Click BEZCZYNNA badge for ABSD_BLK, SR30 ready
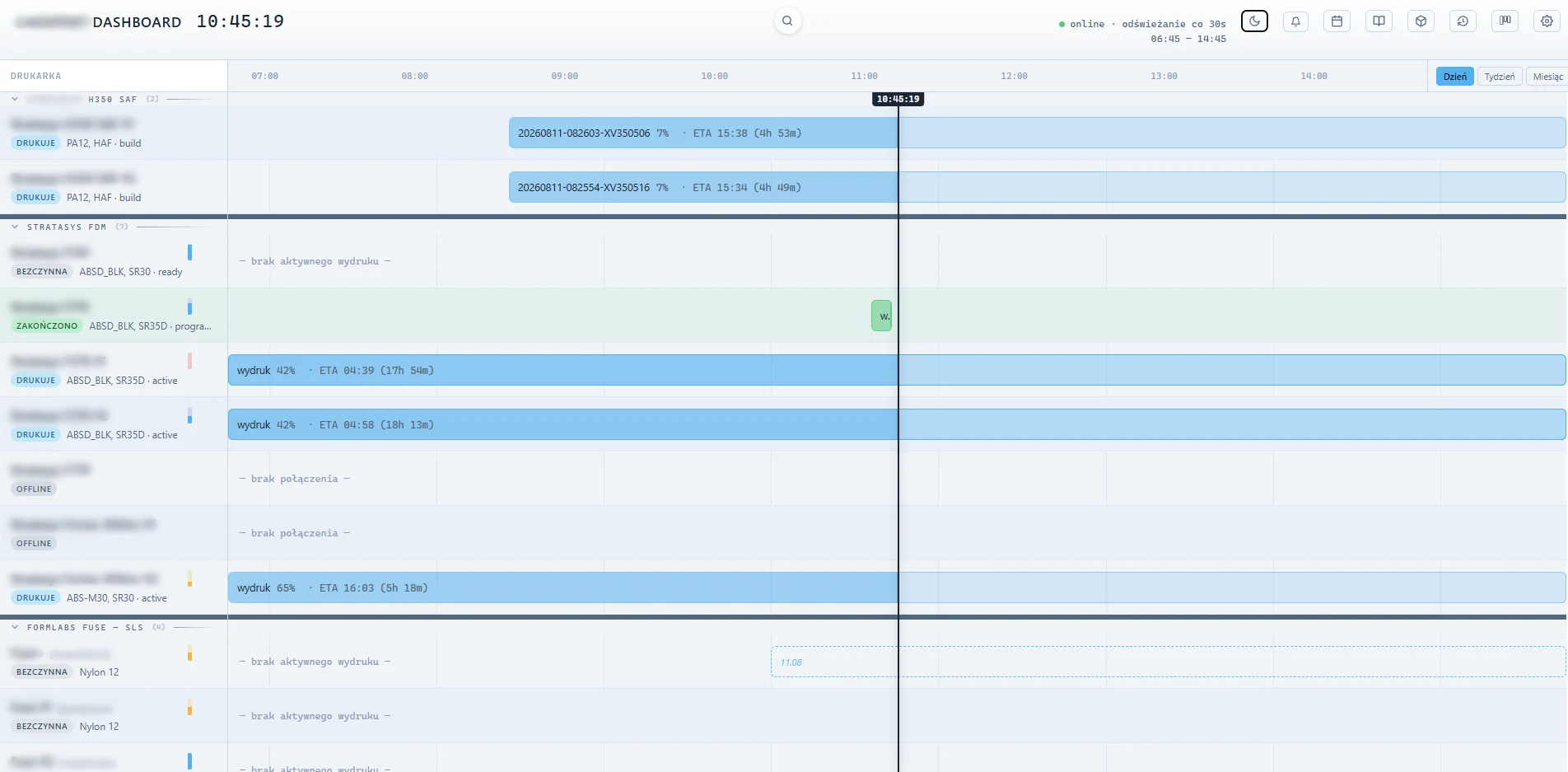 pos(42,271)
